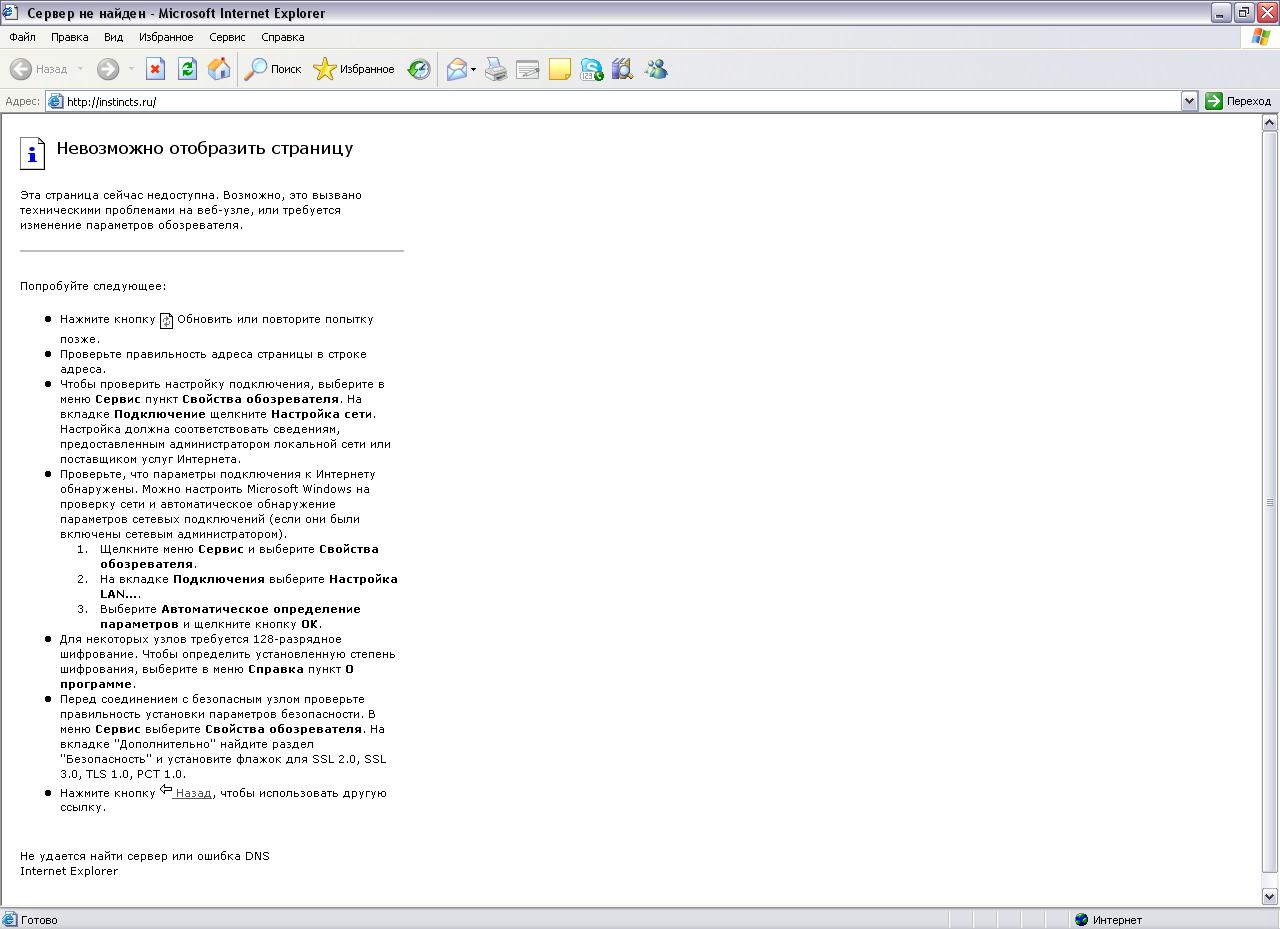
Task: Click the Обновить refresh icon in page text
Action: (x=167, y=321)
